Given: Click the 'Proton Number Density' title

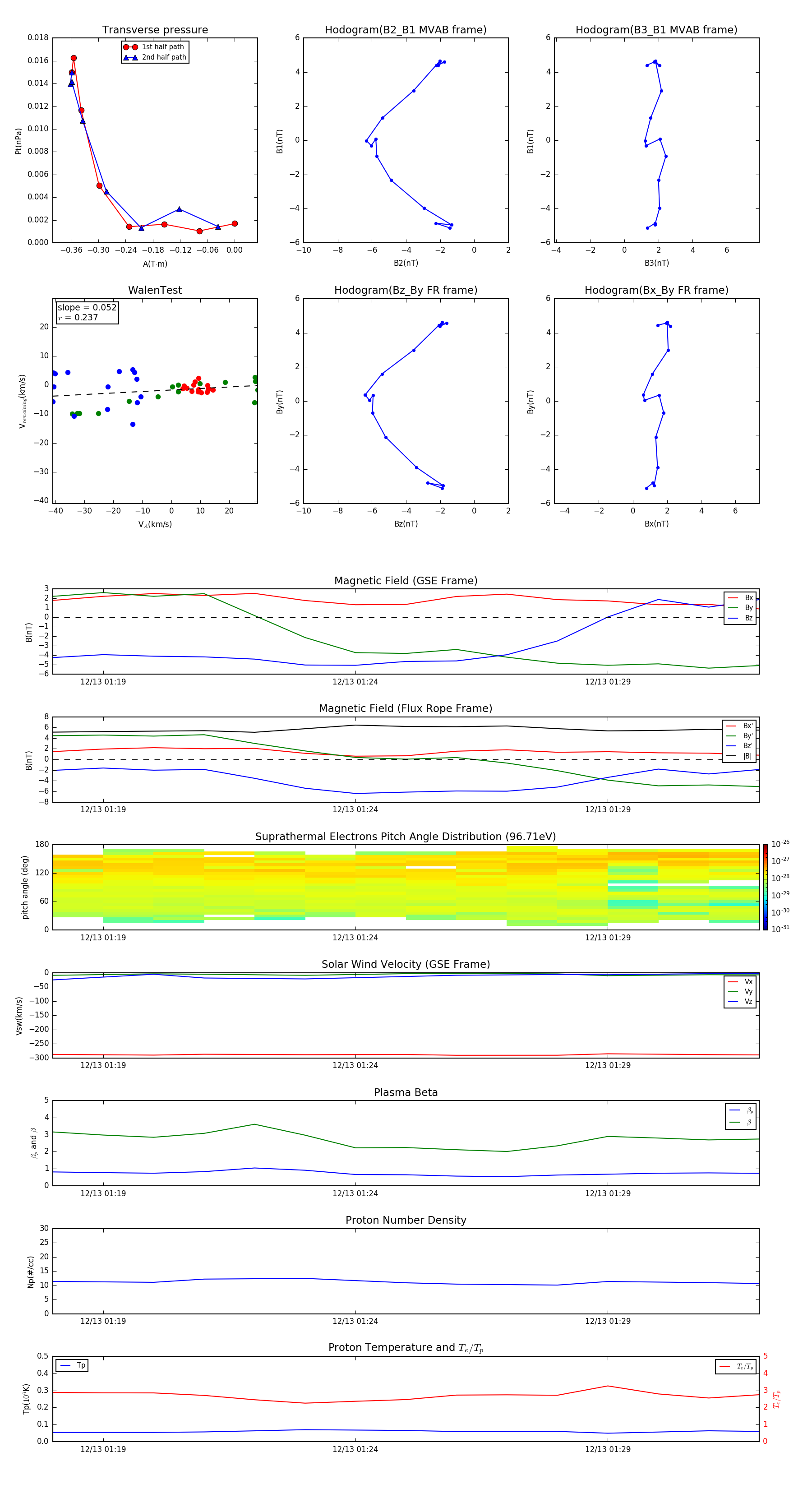Looking at the screenshot, I should point(406,1220).
